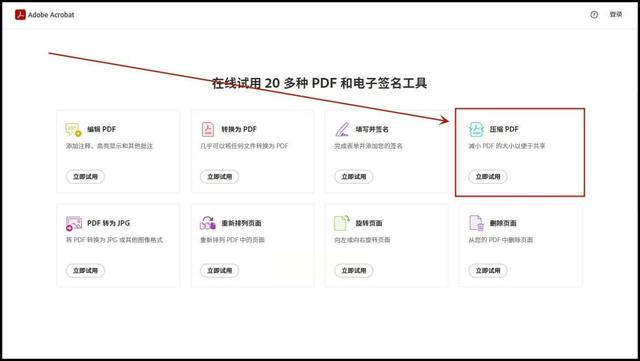Try 编辑 PDF with its 立即试用 button
This screenshot has height=361, width=640.
point(85,176)
